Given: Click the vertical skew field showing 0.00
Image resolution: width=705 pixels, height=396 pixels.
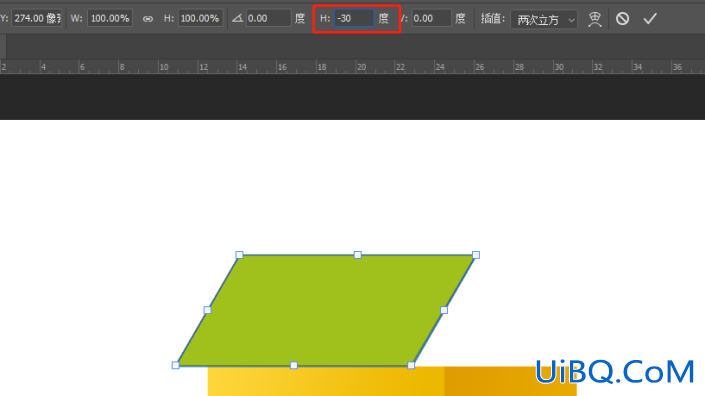Looking at the screenshot, I should tap(431, 18).
